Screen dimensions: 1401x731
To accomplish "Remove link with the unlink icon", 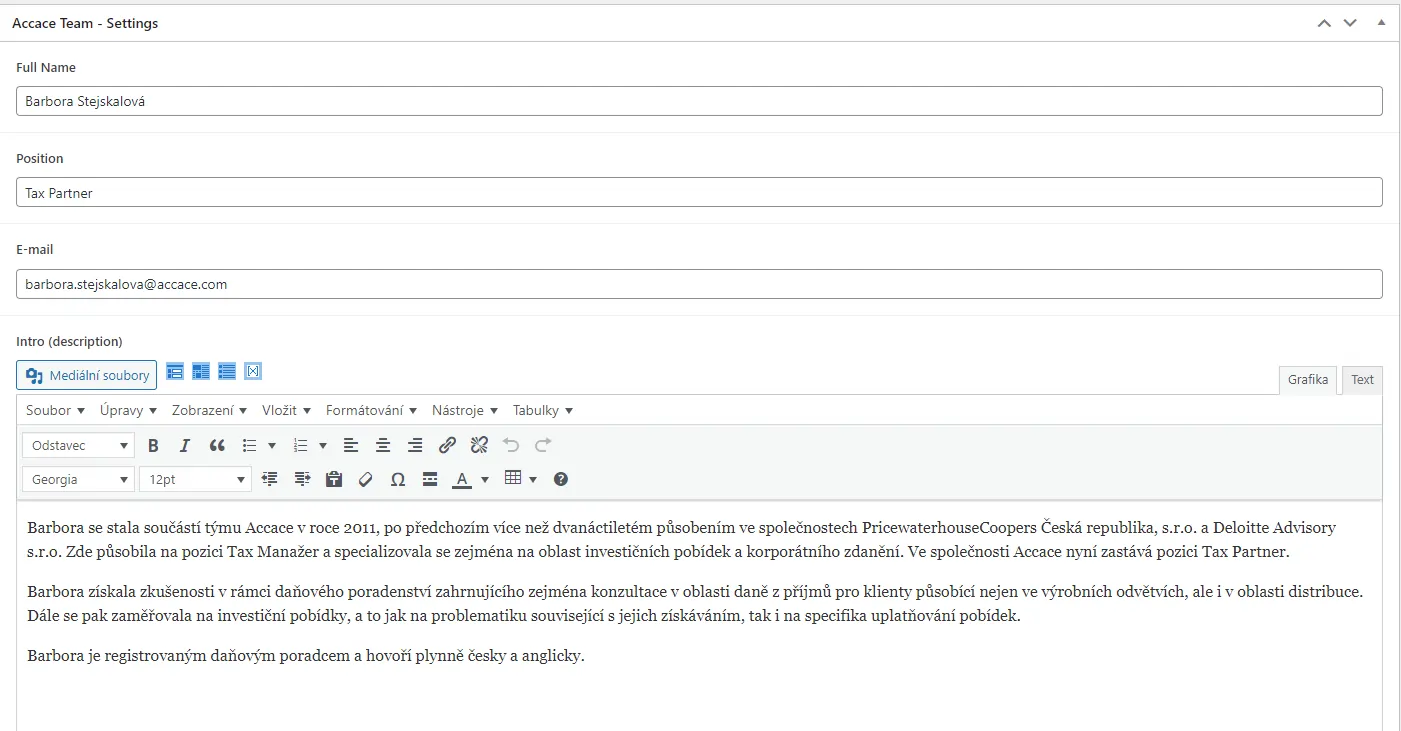I will pyautogui.click(x=479, y=446).
